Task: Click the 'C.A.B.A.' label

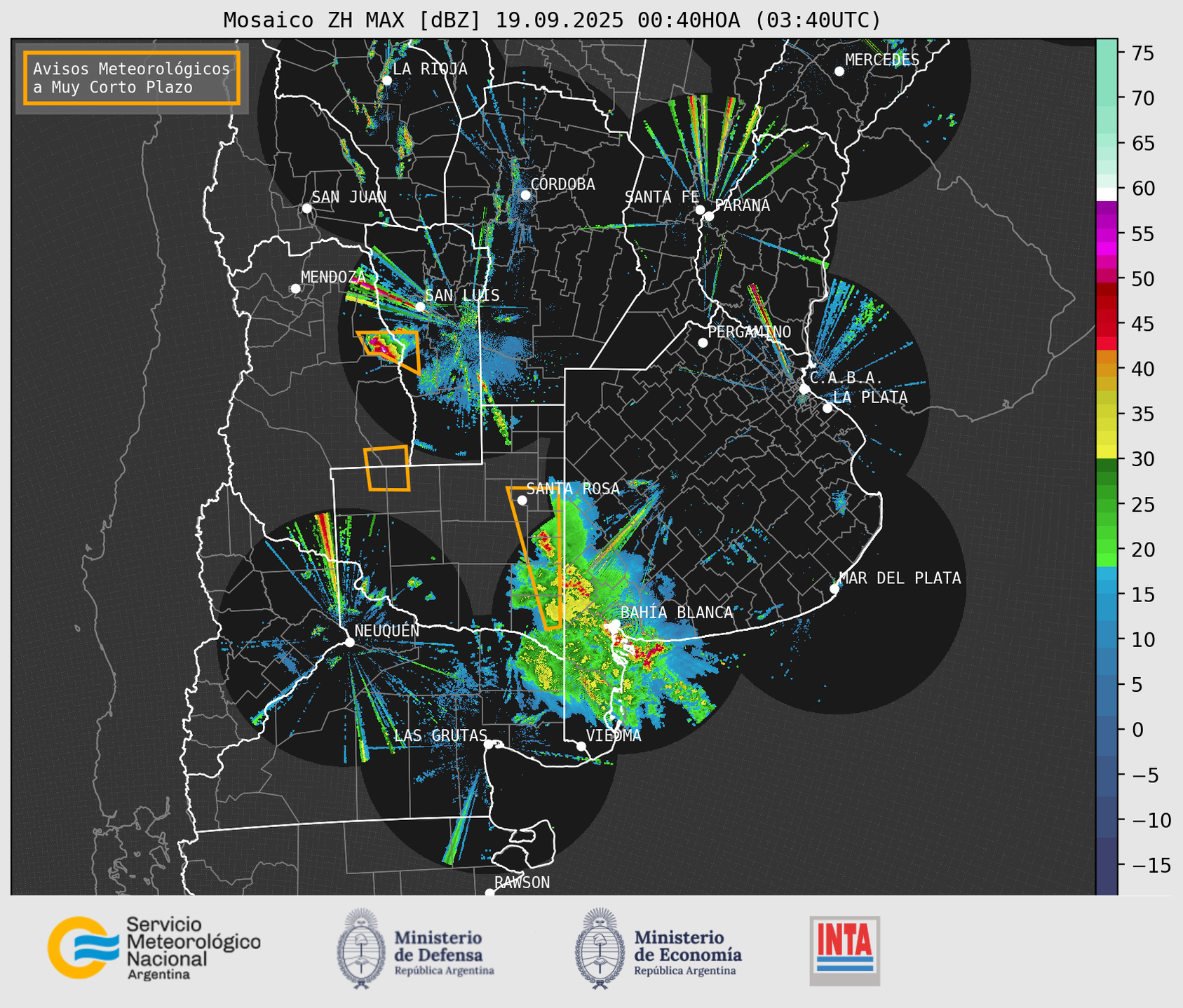Action: pos(846,378)
